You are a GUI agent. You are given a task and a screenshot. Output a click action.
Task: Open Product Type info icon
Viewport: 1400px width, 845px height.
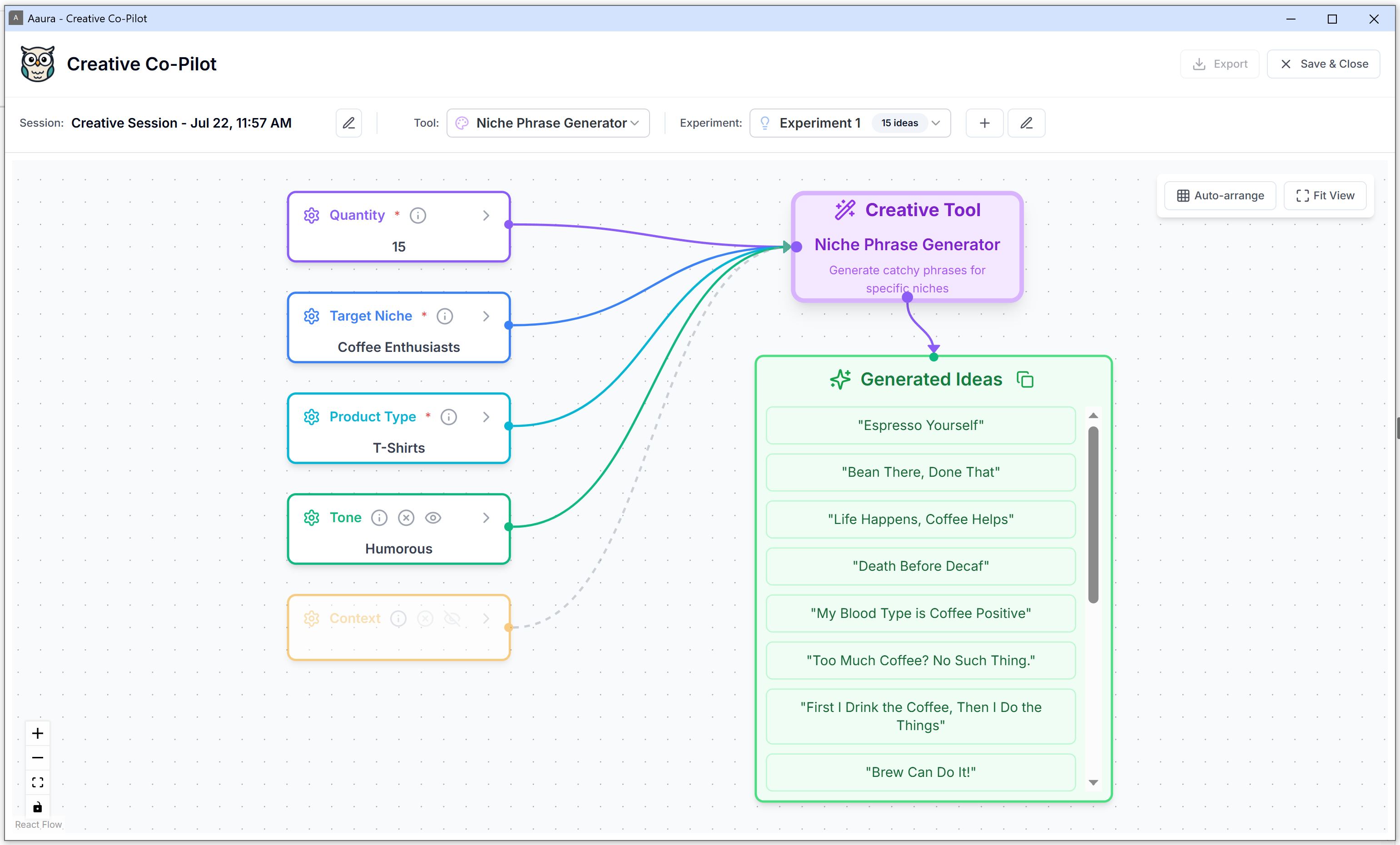448,417
